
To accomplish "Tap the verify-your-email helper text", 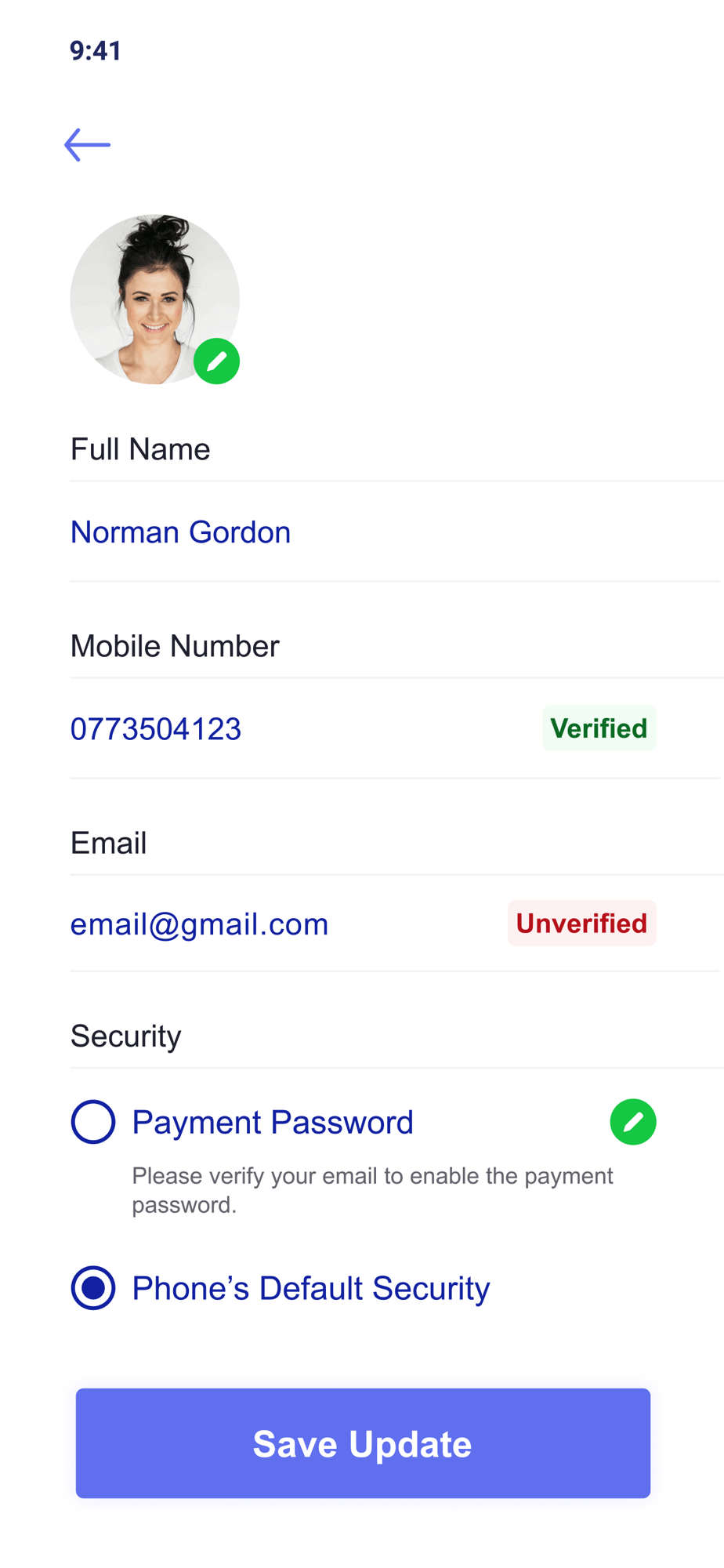I will 372,1190.
